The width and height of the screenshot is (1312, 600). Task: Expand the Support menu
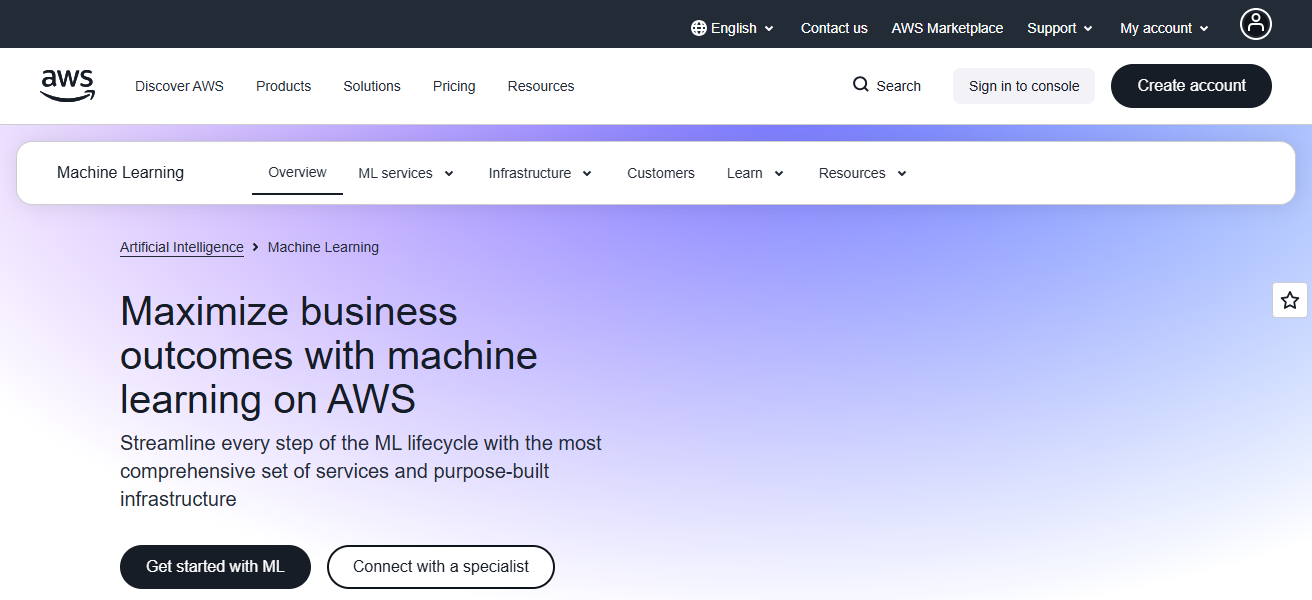(1059, 27)
